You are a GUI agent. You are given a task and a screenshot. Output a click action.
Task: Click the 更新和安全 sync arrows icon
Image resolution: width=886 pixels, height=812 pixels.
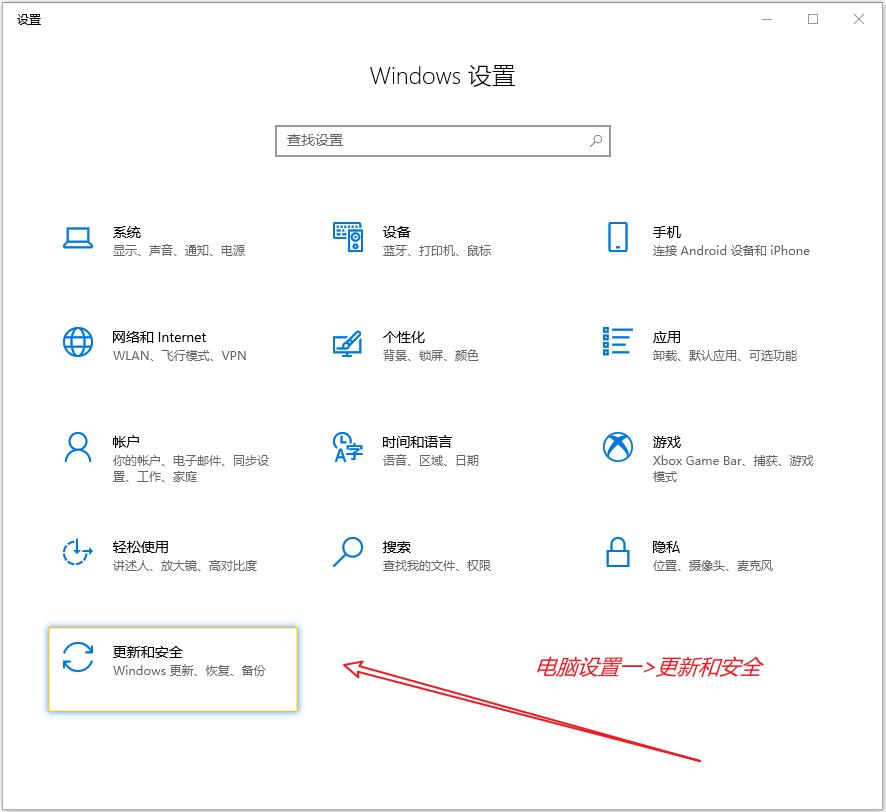pos(78,657)
